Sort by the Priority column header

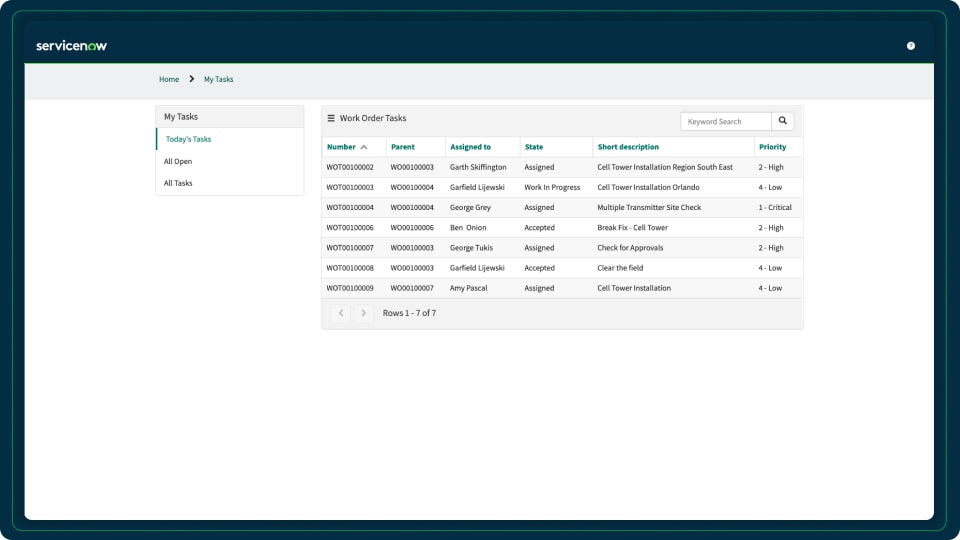(772, 147)
